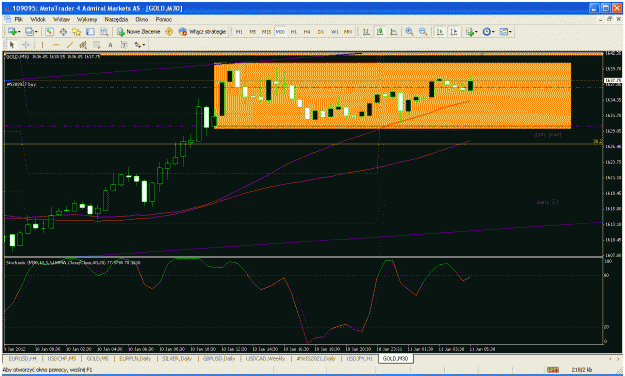The image size is (625, 376).
Task: Open the Strategy Tester icon
Action: 104,31
